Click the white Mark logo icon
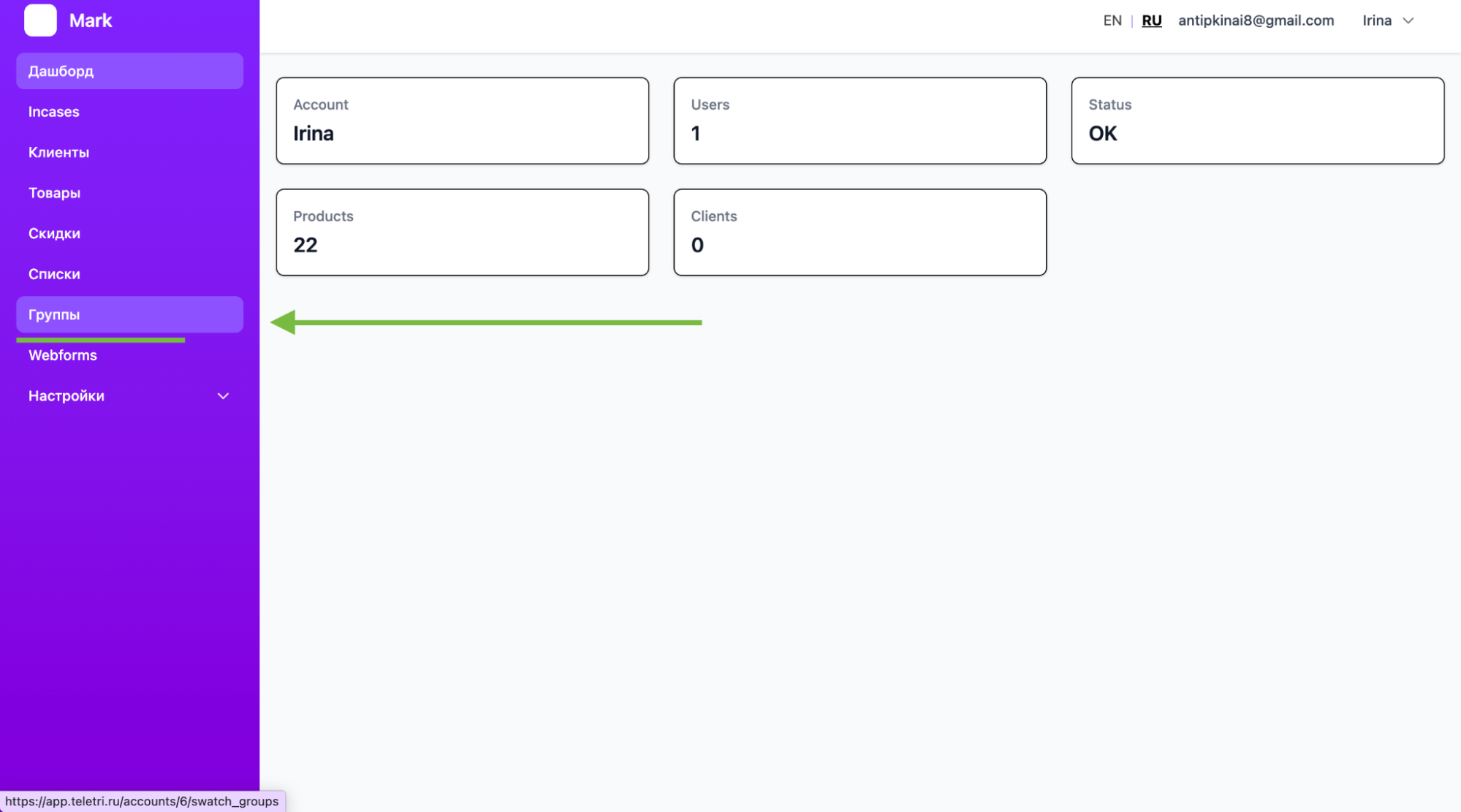The image size is (1461, 812). 40,20
